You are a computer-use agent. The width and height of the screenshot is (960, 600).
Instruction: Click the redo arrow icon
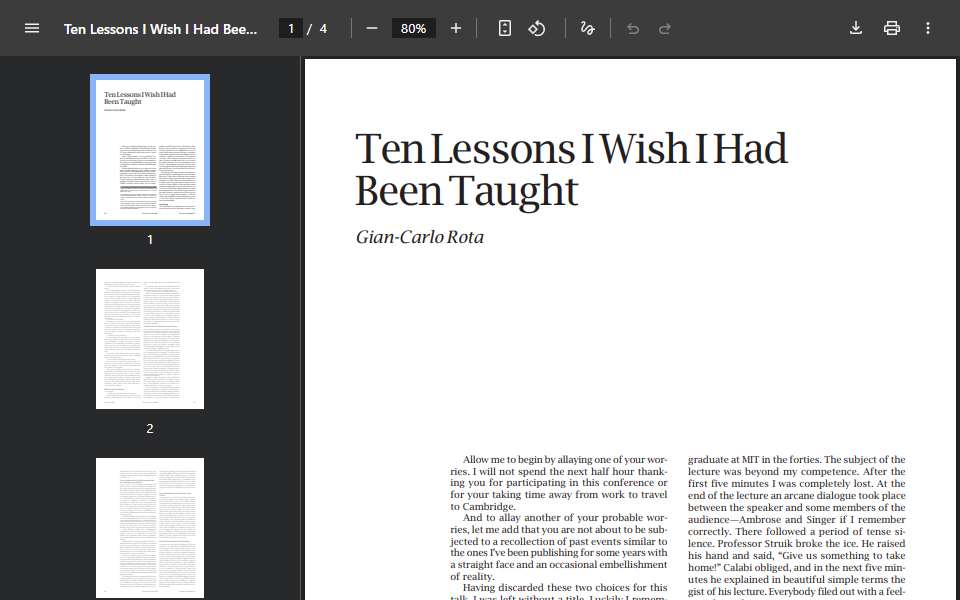click(665, 29)
